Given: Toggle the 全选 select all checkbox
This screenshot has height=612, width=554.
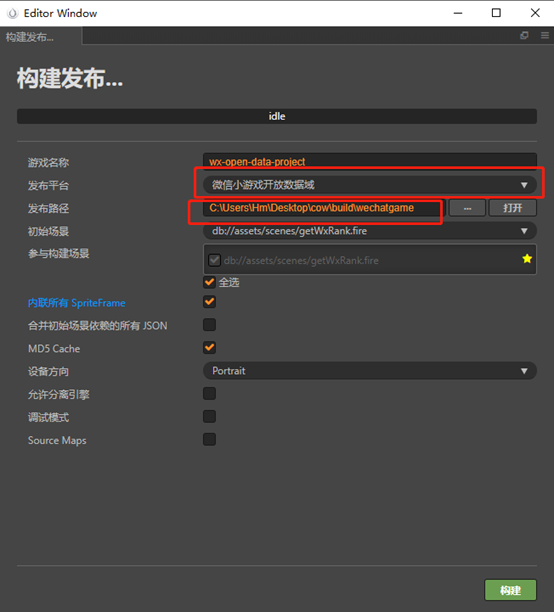Looking at the screenshot, I should (x=210, y=282).
